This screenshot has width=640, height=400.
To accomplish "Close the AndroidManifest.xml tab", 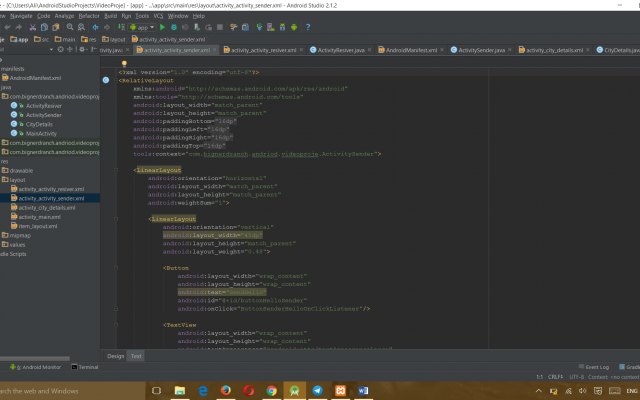I will [x=442, y=50].
